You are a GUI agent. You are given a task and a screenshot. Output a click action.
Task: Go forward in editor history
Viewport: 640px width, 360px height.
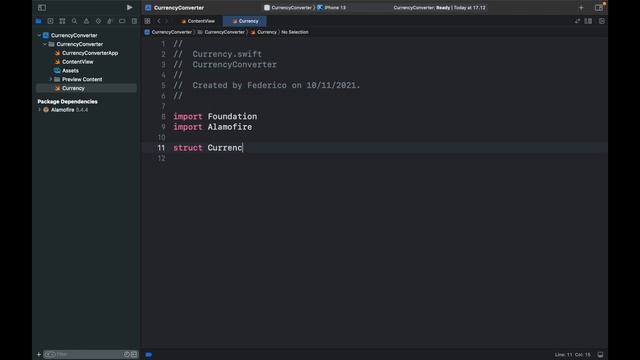pyautogui.click(x=167, y=21)
